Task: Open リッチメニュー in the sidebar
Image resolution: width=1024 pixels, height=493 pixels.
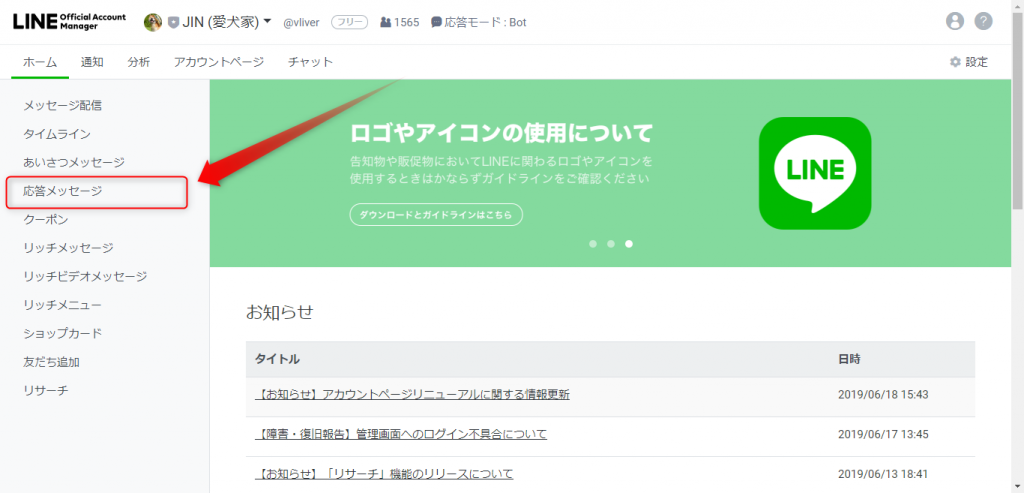Action: coord(62,305)
